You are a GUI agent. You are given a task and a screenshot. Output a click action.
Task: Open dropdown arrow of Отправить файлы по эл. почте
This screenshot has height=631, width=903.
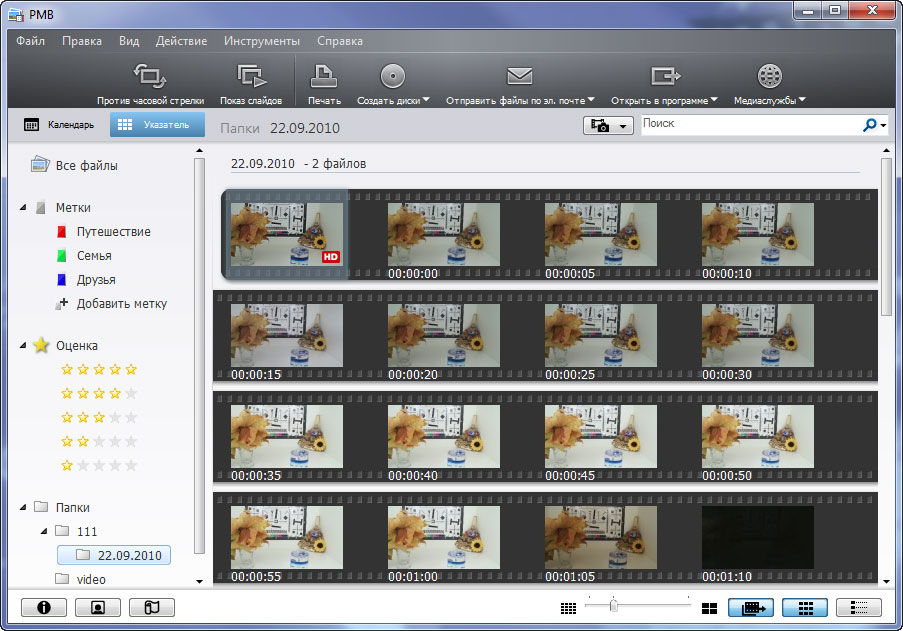pos(591,100)
